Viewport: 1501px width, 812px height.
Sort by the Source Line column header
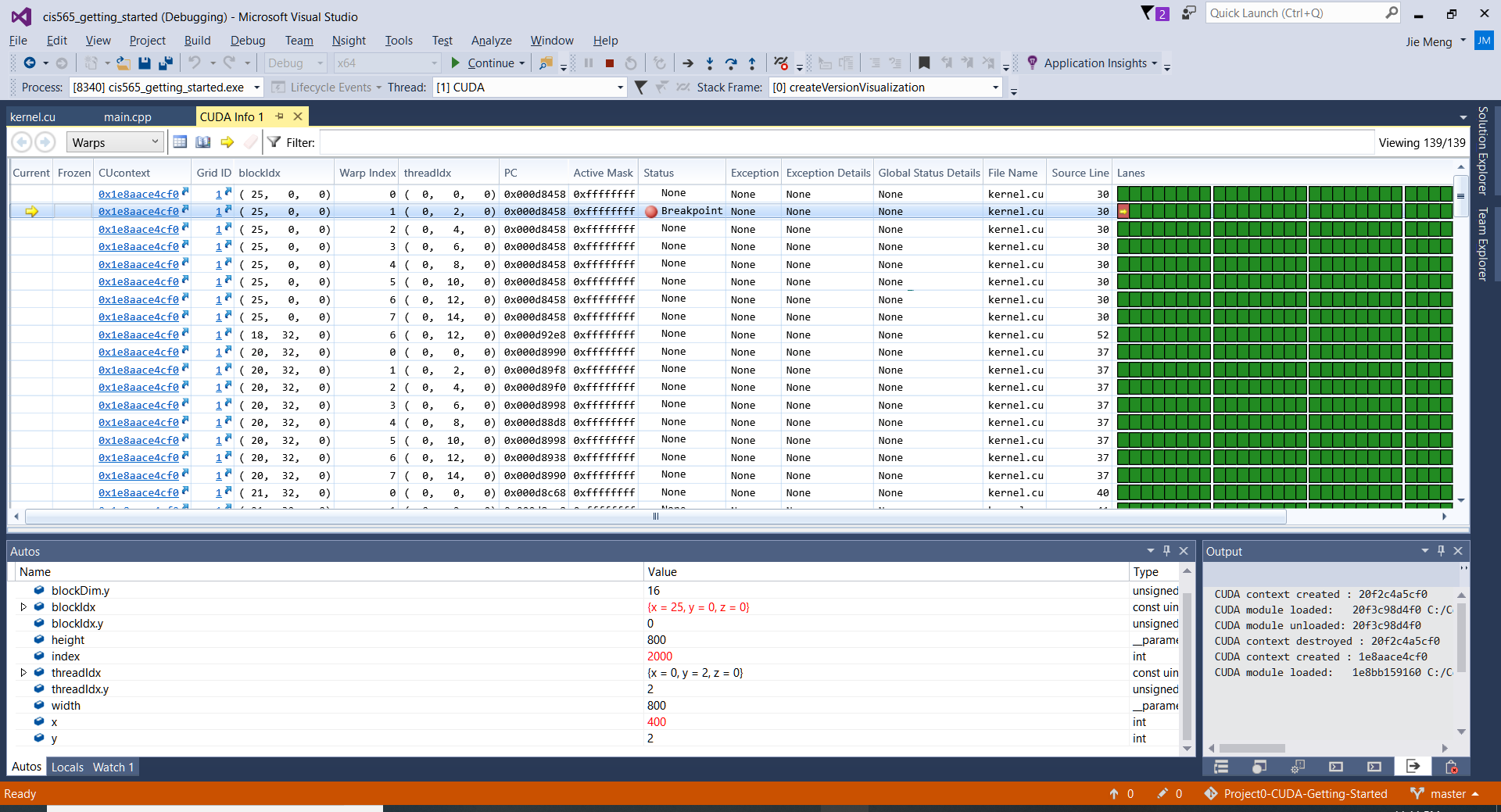[1080, 173]
